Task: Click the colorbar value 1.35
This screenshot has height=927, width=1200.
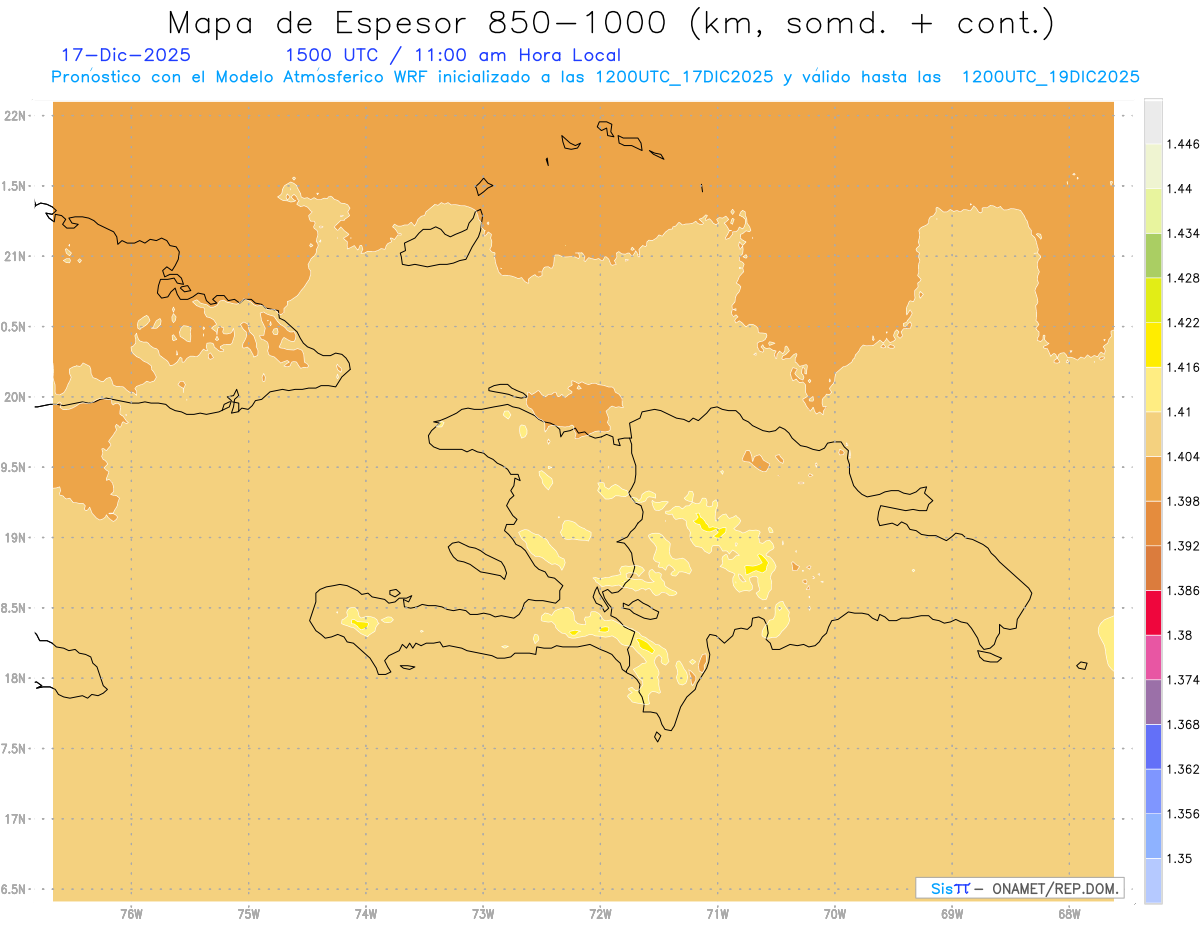Action: point(1180,858)
